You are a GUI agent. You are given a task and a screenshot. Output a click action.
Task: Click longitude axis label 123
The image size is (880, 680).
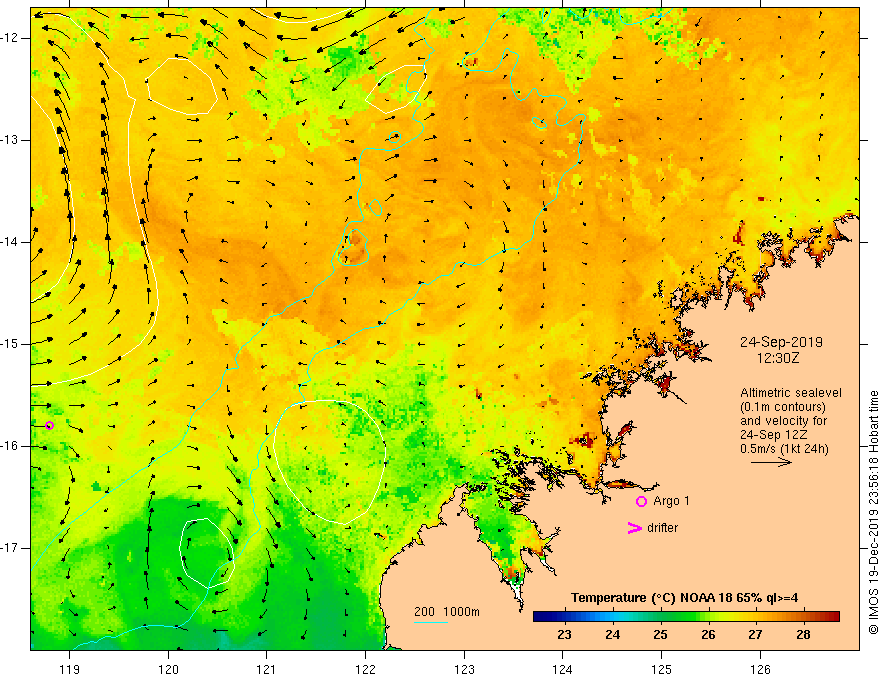464,669
